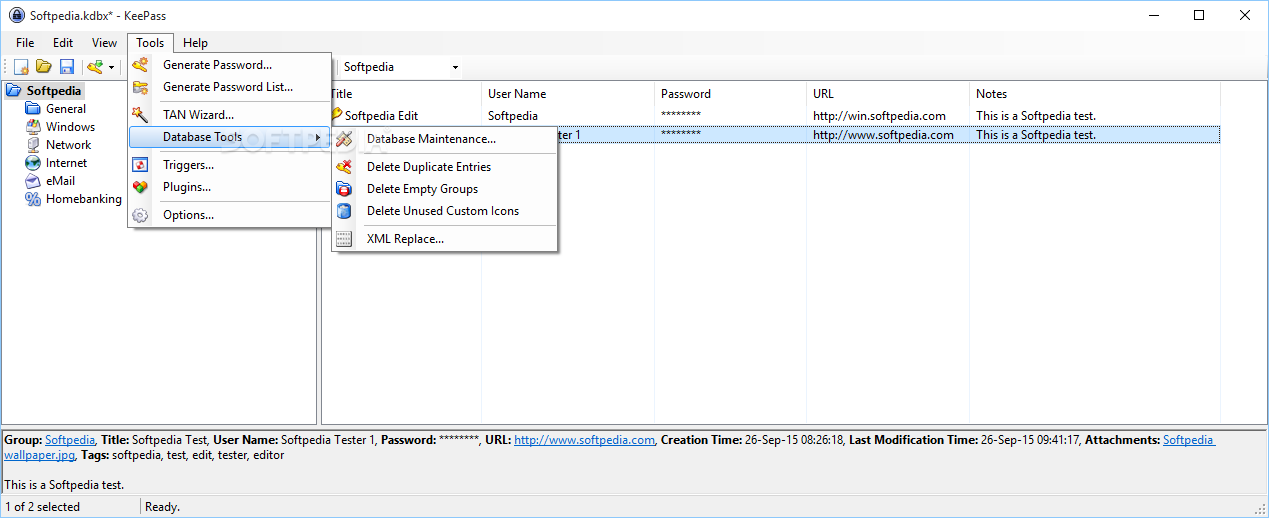
Task: Click the Delete Empty Groups icon
Action: (344, 189)
